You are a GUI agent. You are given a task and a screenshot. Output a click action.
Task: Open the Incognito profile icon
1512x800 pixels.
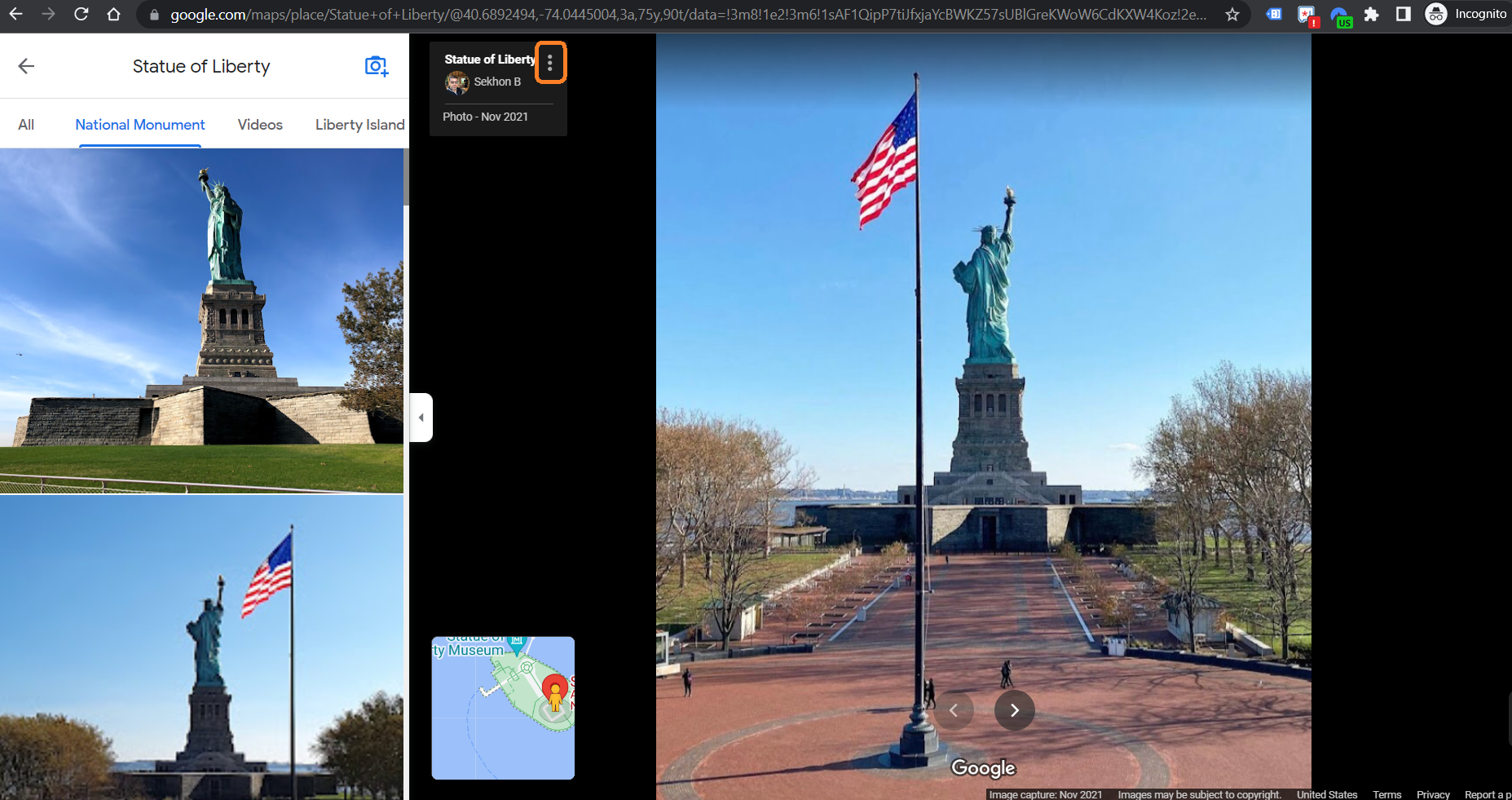click(1435, 14)
